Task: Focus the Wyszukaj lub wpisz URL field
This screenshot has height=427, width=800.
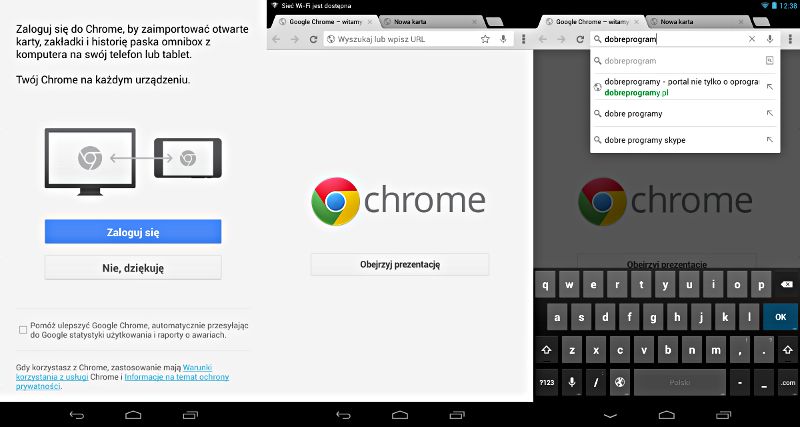Action: (401, 39)
